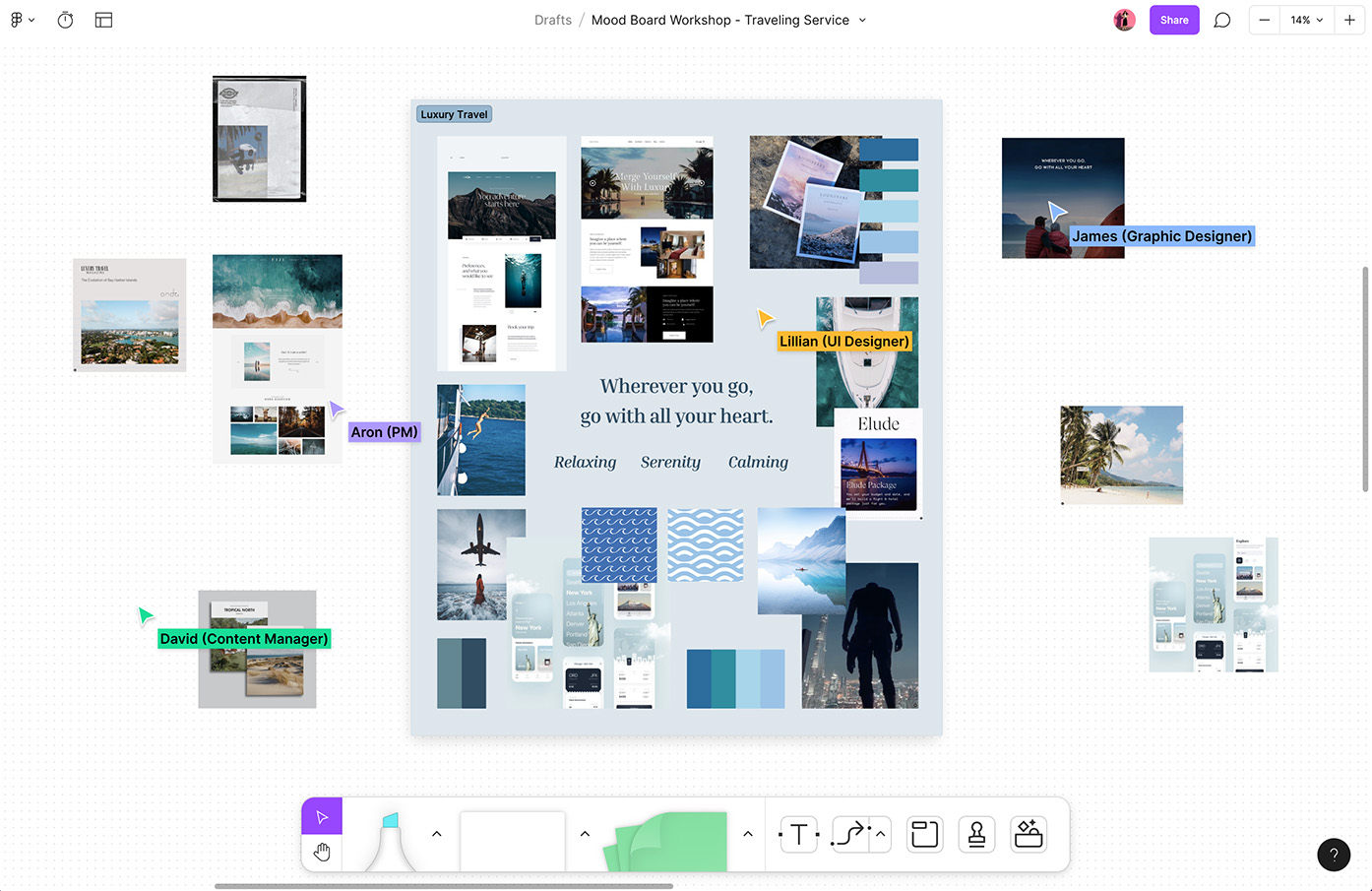Expand the marker options chevron
Screen dimensions: 1372x891
click(437, 834)
